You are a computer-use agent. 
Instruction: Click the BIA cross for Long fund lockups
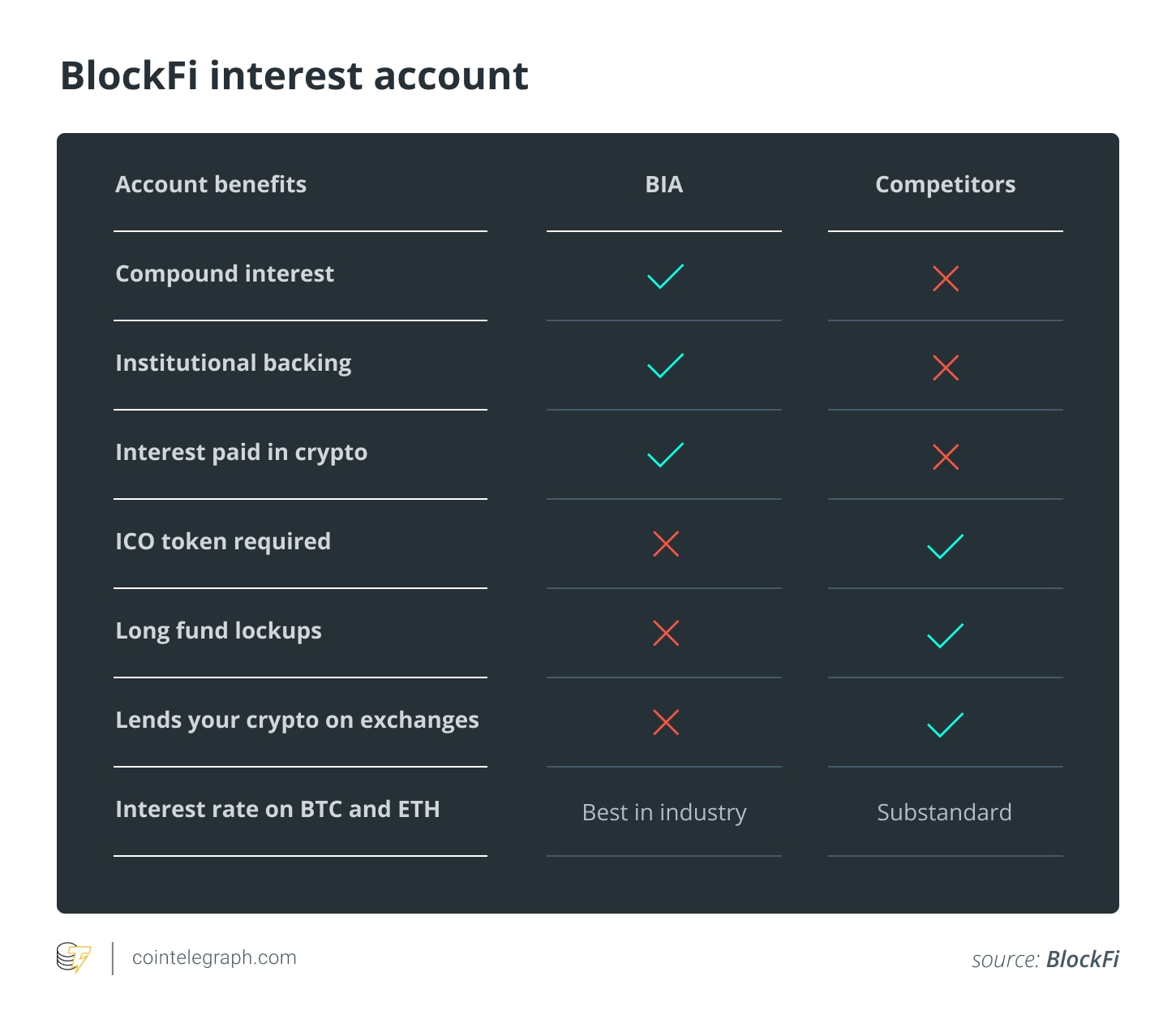pyautogui.click(x=665, y=633)
